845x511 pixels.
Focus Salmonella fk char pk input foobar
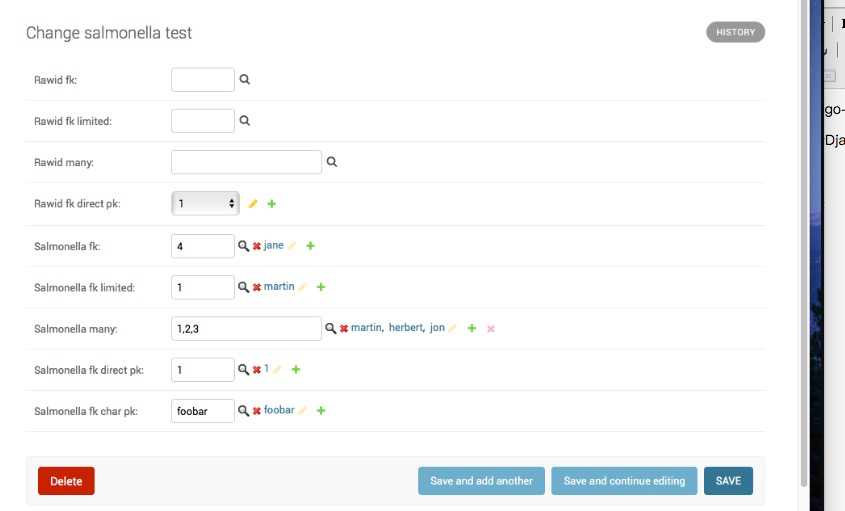tap(203, 411)
